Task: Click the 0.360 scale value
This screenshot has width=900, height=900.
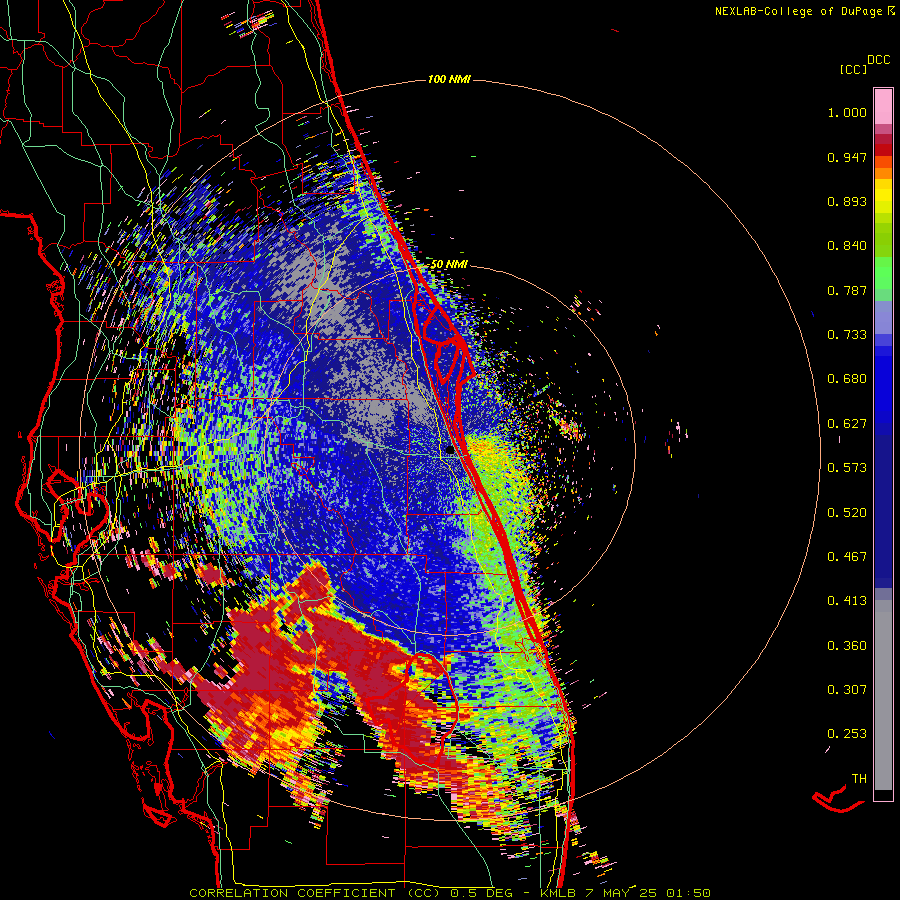Action: 847,646
